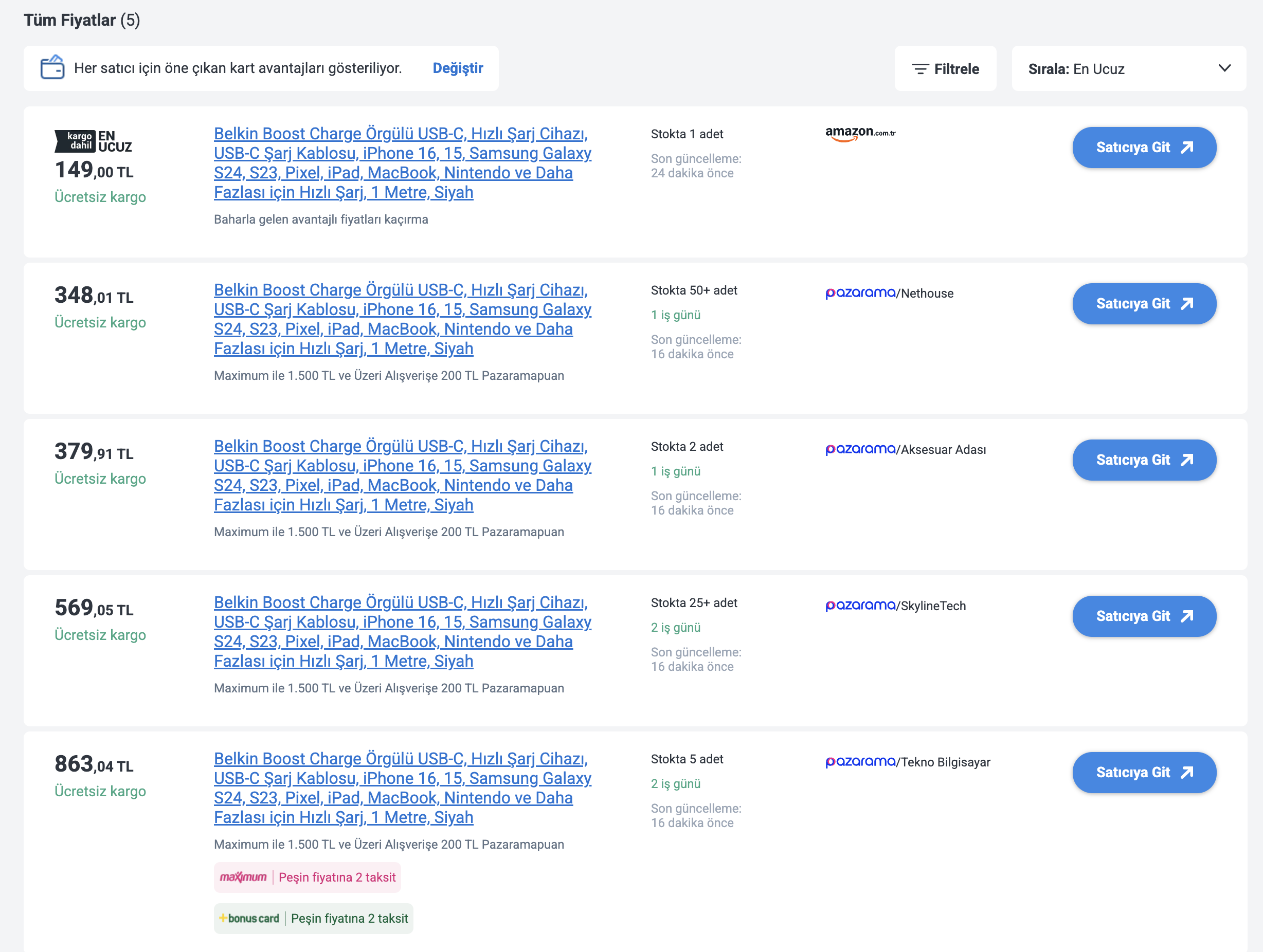This screenshot has width=1263, height=952.
Task: Click the Maximum card installment badge
Action: pyautogui.click(x=307, y=877)
